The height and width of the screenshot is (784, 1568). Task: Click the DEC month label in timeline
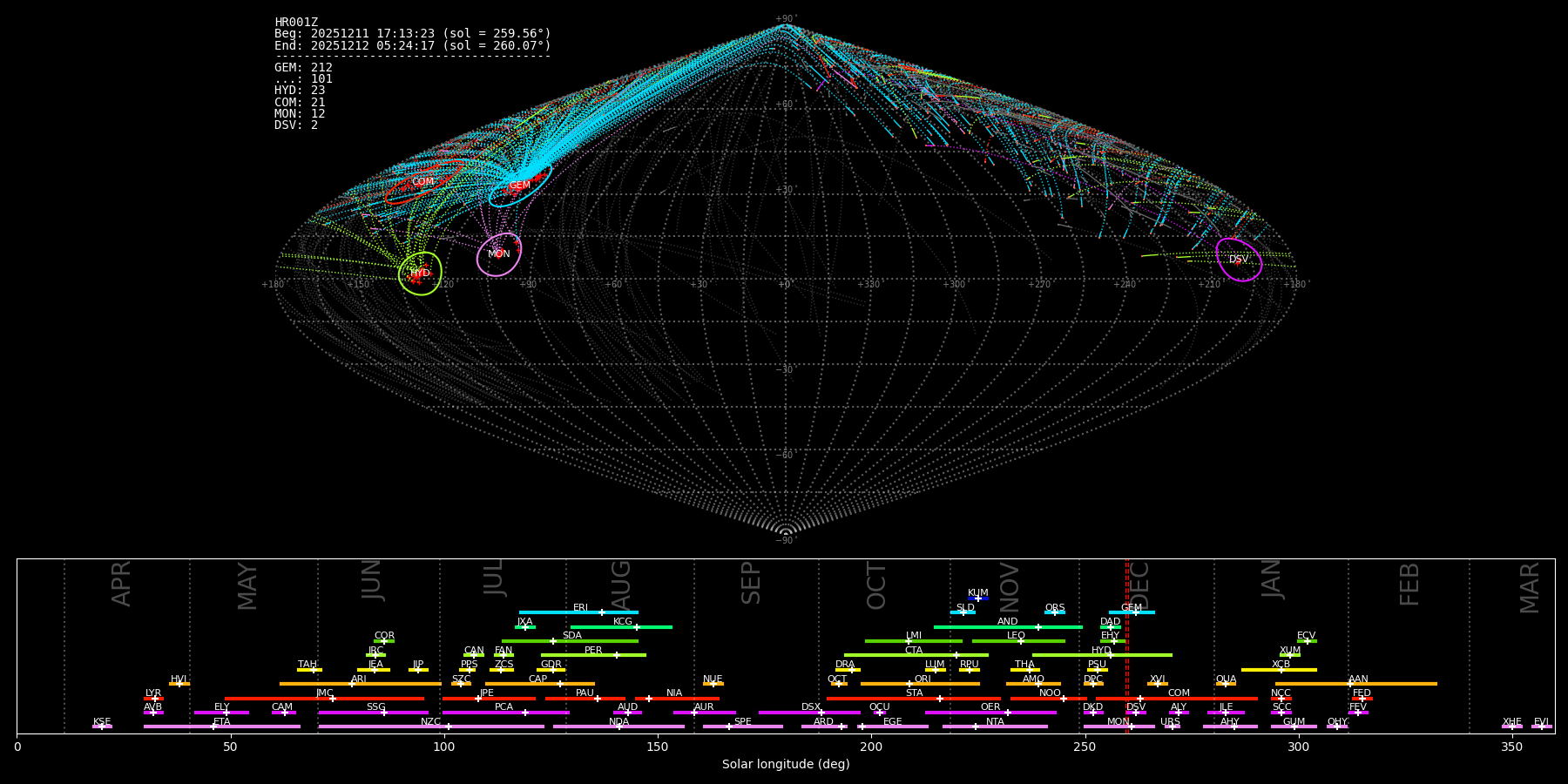click(x=1139, y=585)
